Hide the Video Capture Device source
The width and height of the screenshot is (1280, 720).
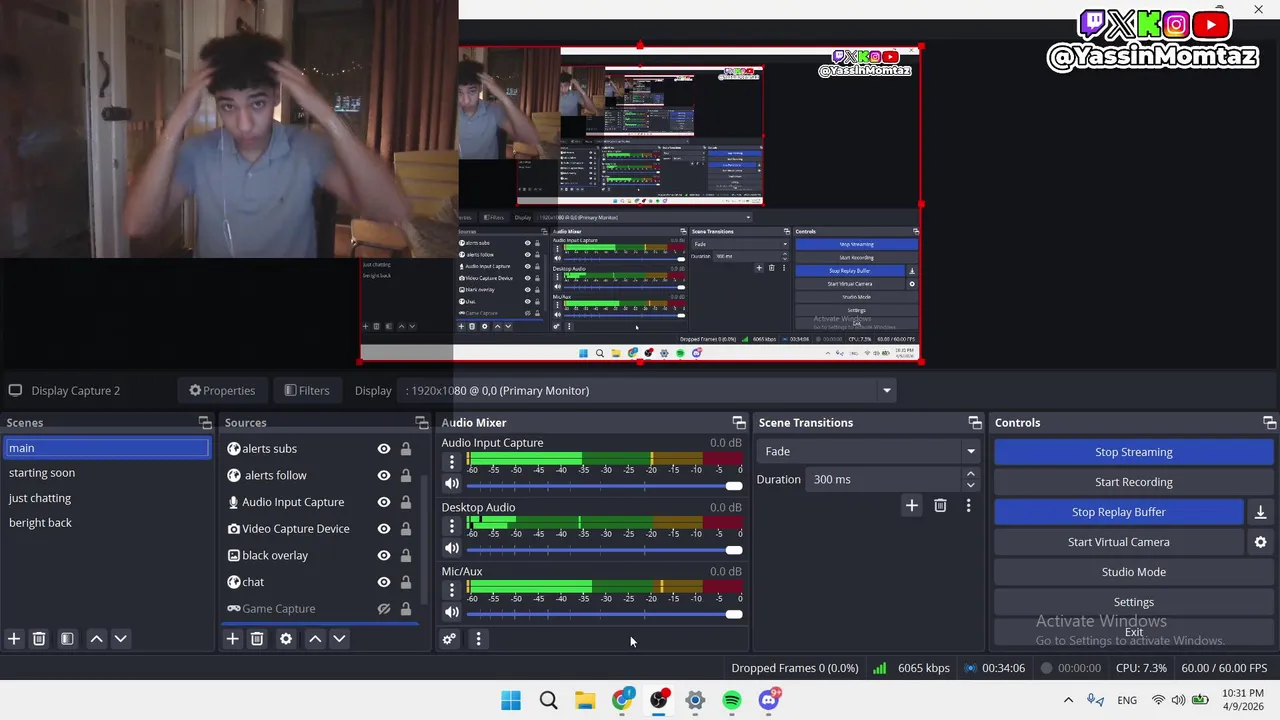tap(383, 529)
